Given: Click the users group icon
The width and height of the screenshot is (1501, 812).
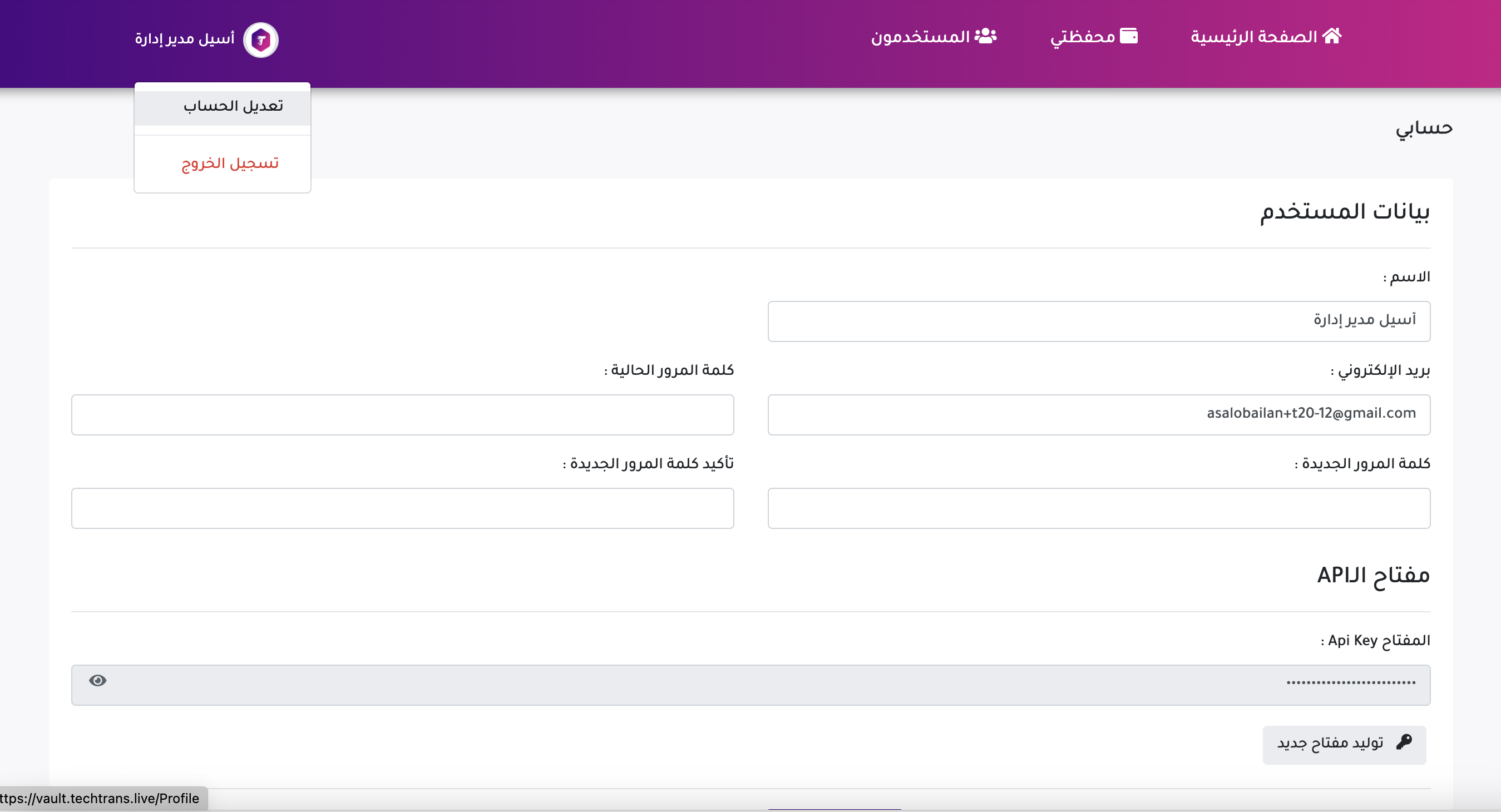Looking at the screenshot, I should pyautogui.click(x=986, y=36).
